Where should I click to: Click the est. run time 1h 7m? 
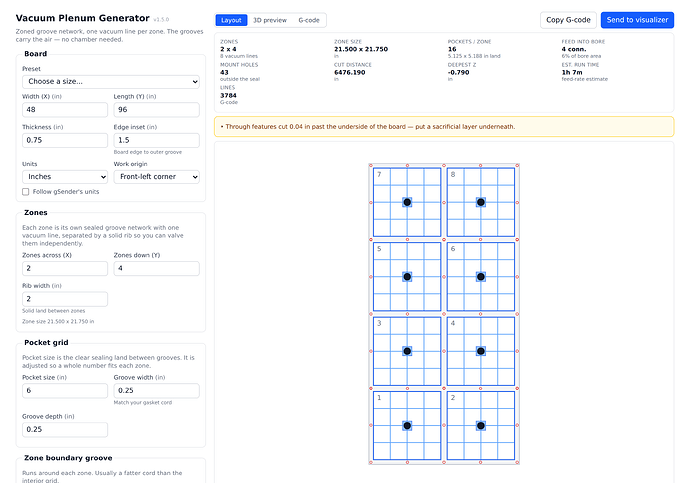pos(572,73)
